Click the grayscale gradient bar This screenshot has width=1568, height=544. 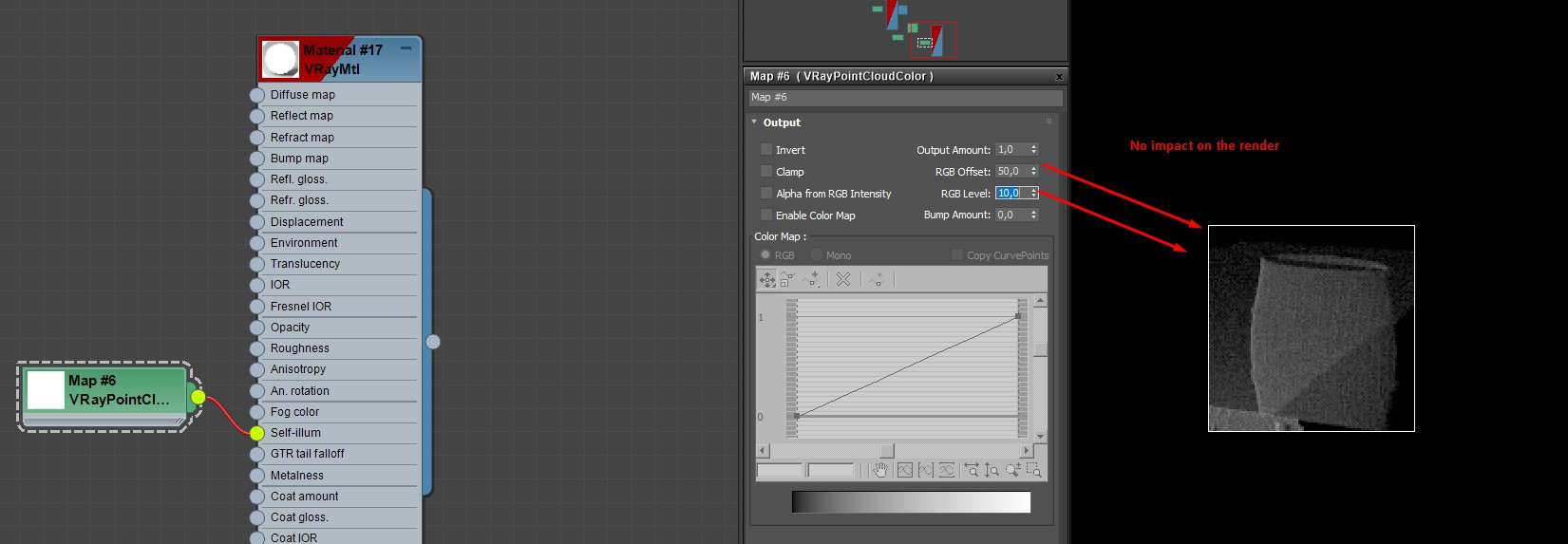point(911,501)
